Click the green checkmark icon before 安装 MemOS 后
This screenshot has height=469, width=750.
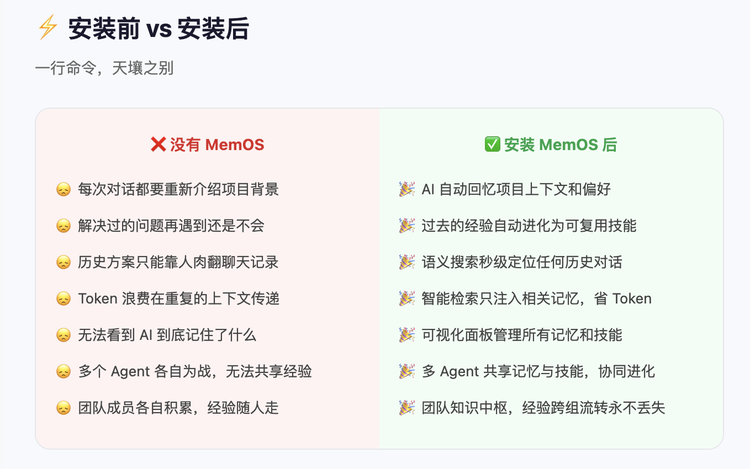point(492,145)
